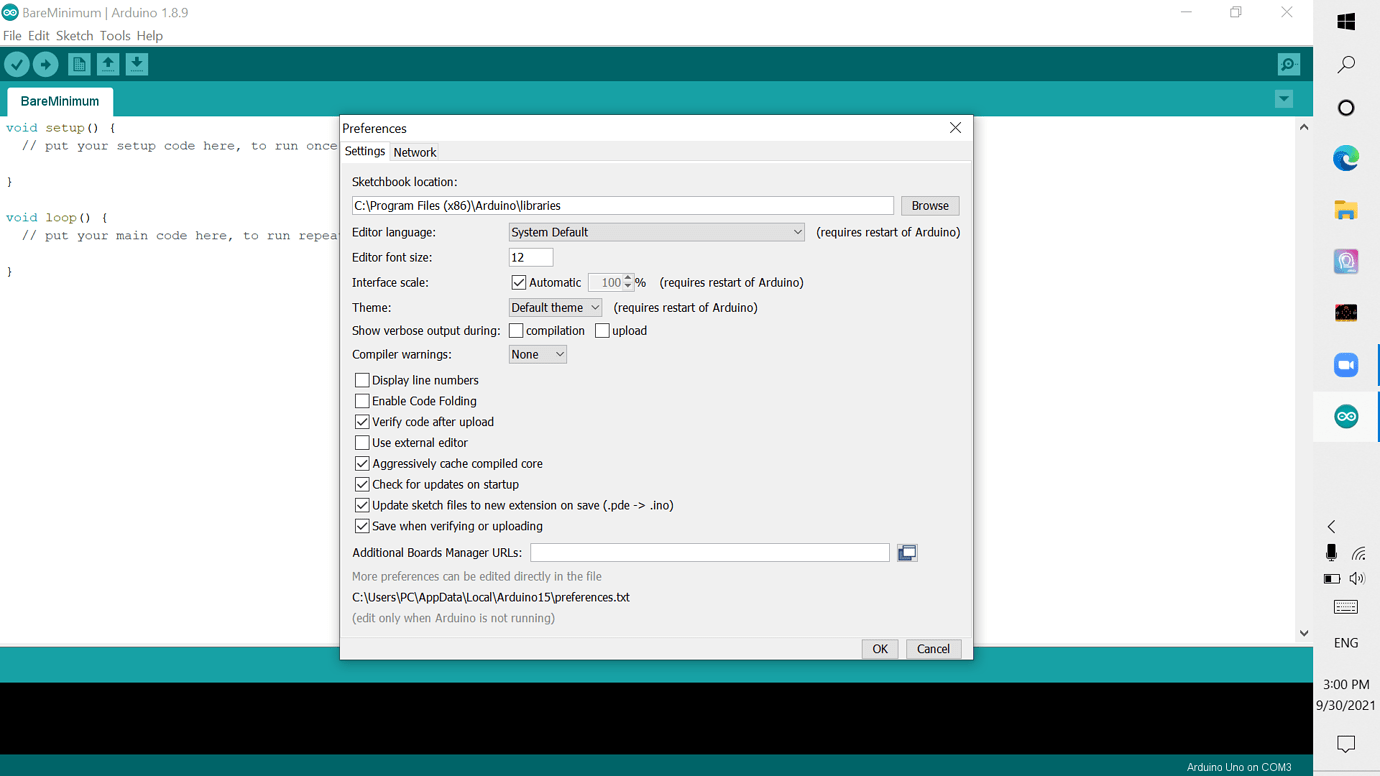Click the Upload sketch toolbar icon
Screen dimensions: 1380x776
click(x=46, y=63)
